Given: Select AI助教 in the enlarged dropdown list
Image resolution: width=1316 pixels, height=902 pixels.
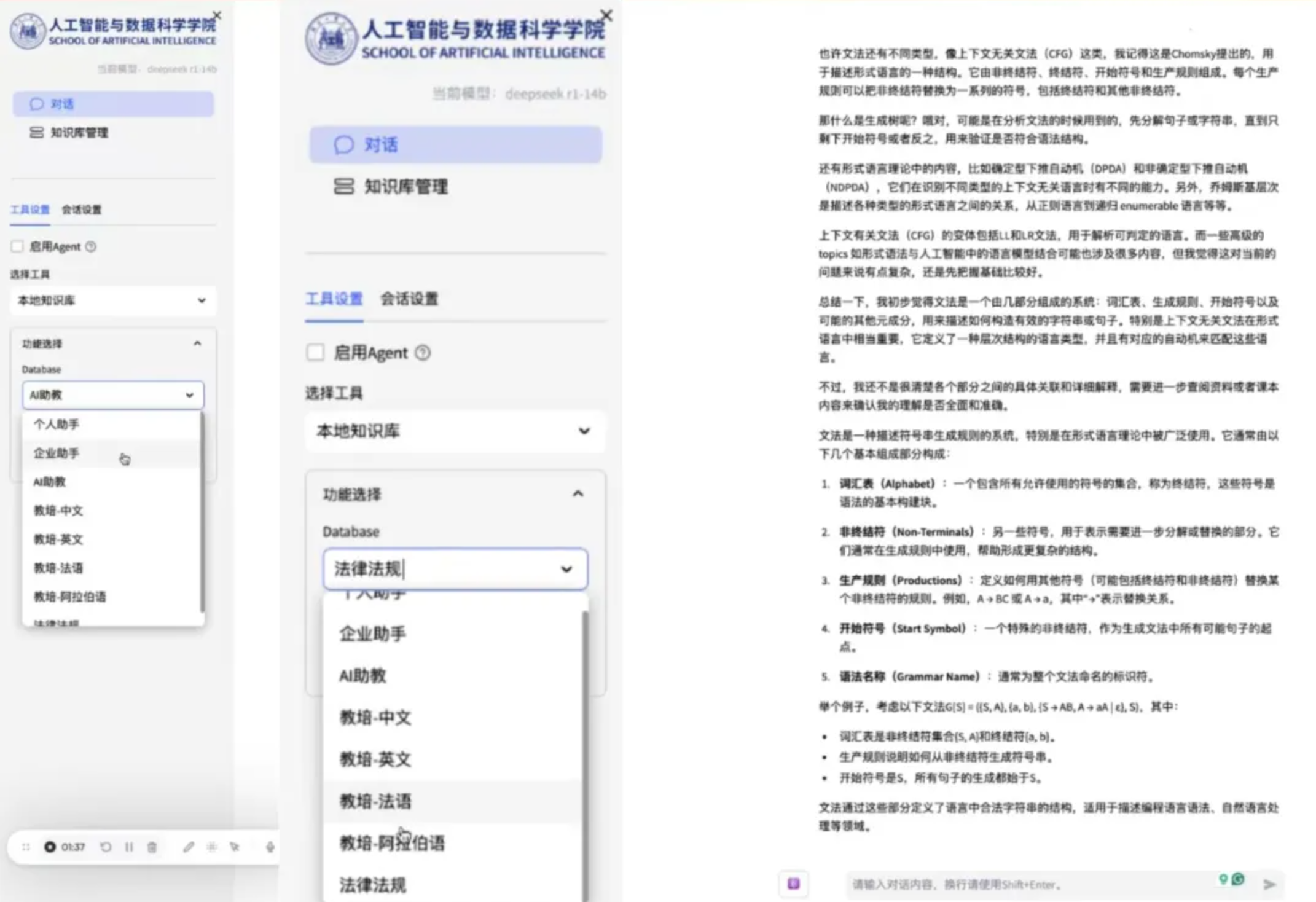Looking at the screenshot, I should point(453,676).
